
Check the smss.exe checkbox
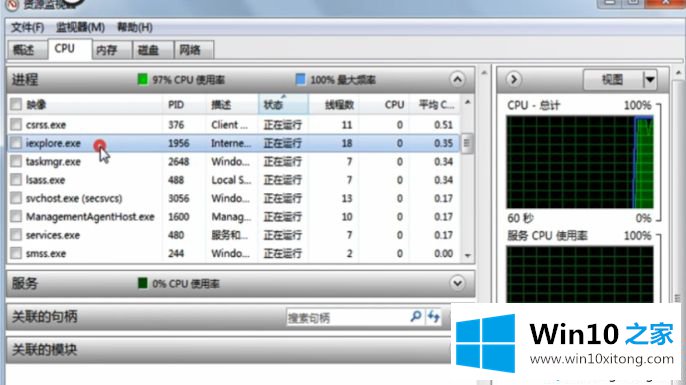16,253
